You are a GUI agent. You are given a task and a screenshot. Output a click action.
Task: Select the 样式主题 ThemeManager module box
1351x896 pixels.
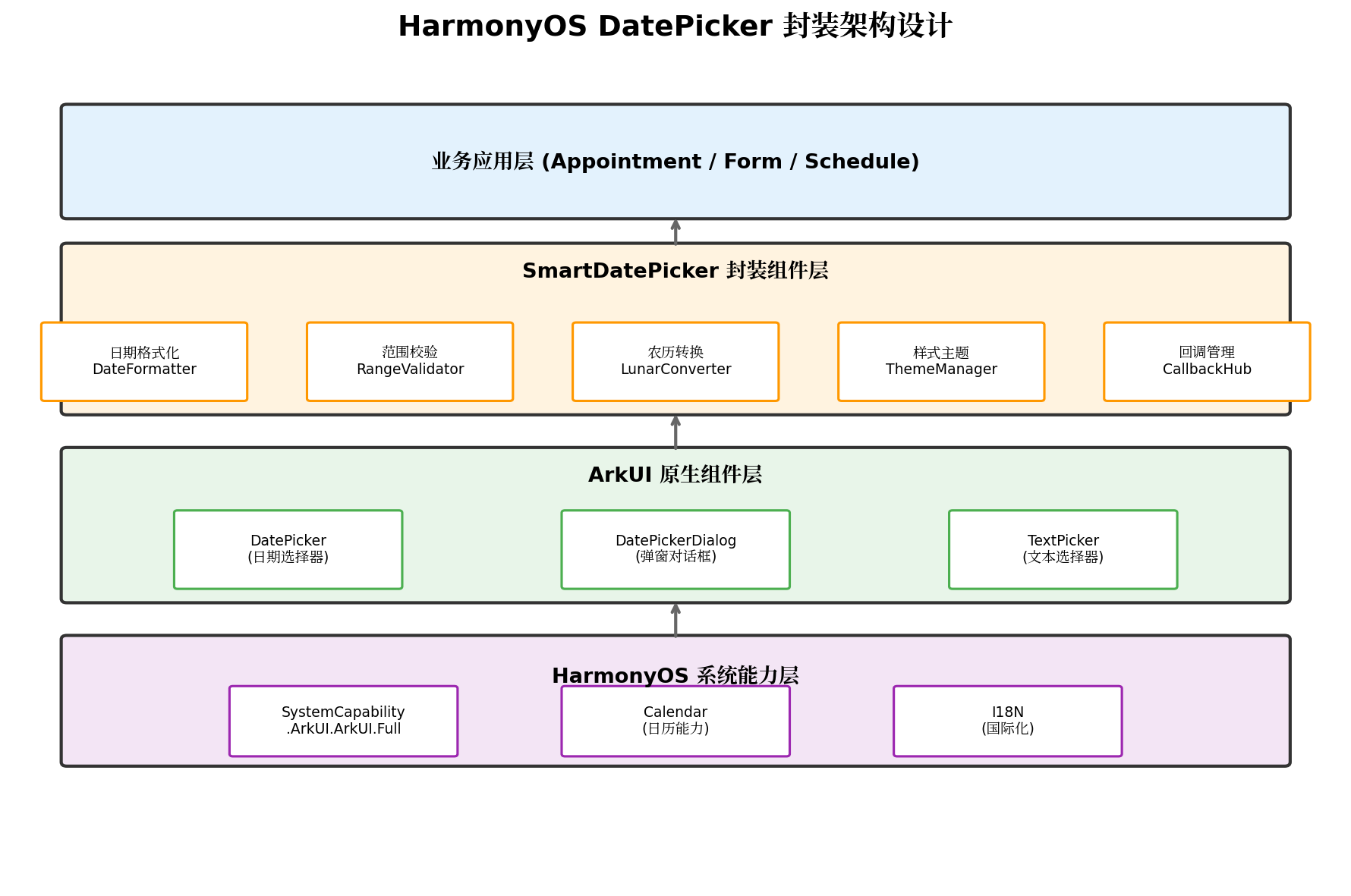click(941, 362)
